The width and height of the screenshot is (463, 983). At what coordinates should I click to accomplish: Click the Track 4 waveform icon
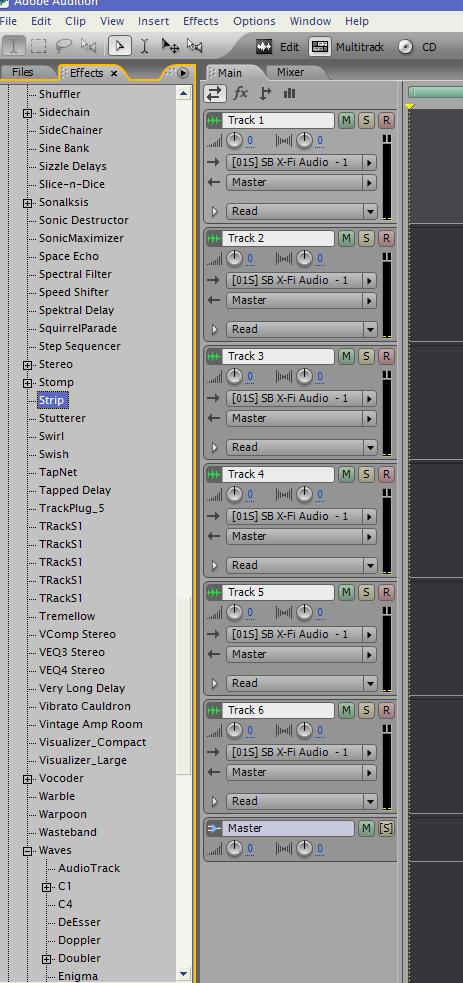point(214,475)
